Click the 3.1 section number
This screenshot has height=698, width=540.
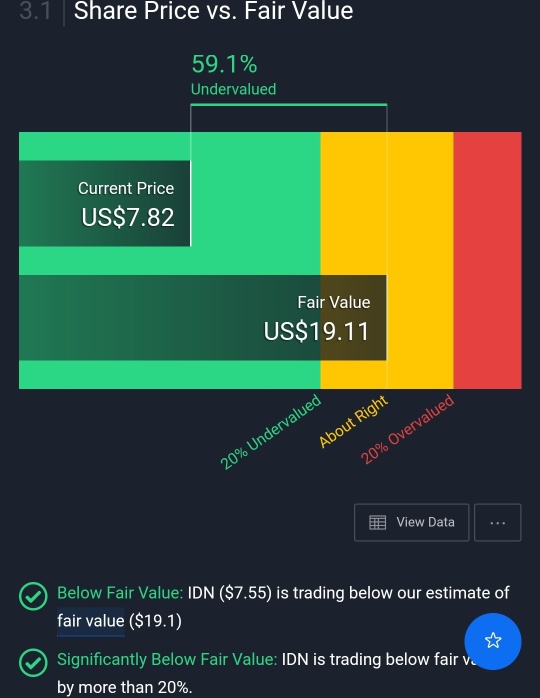click(35, 11)
